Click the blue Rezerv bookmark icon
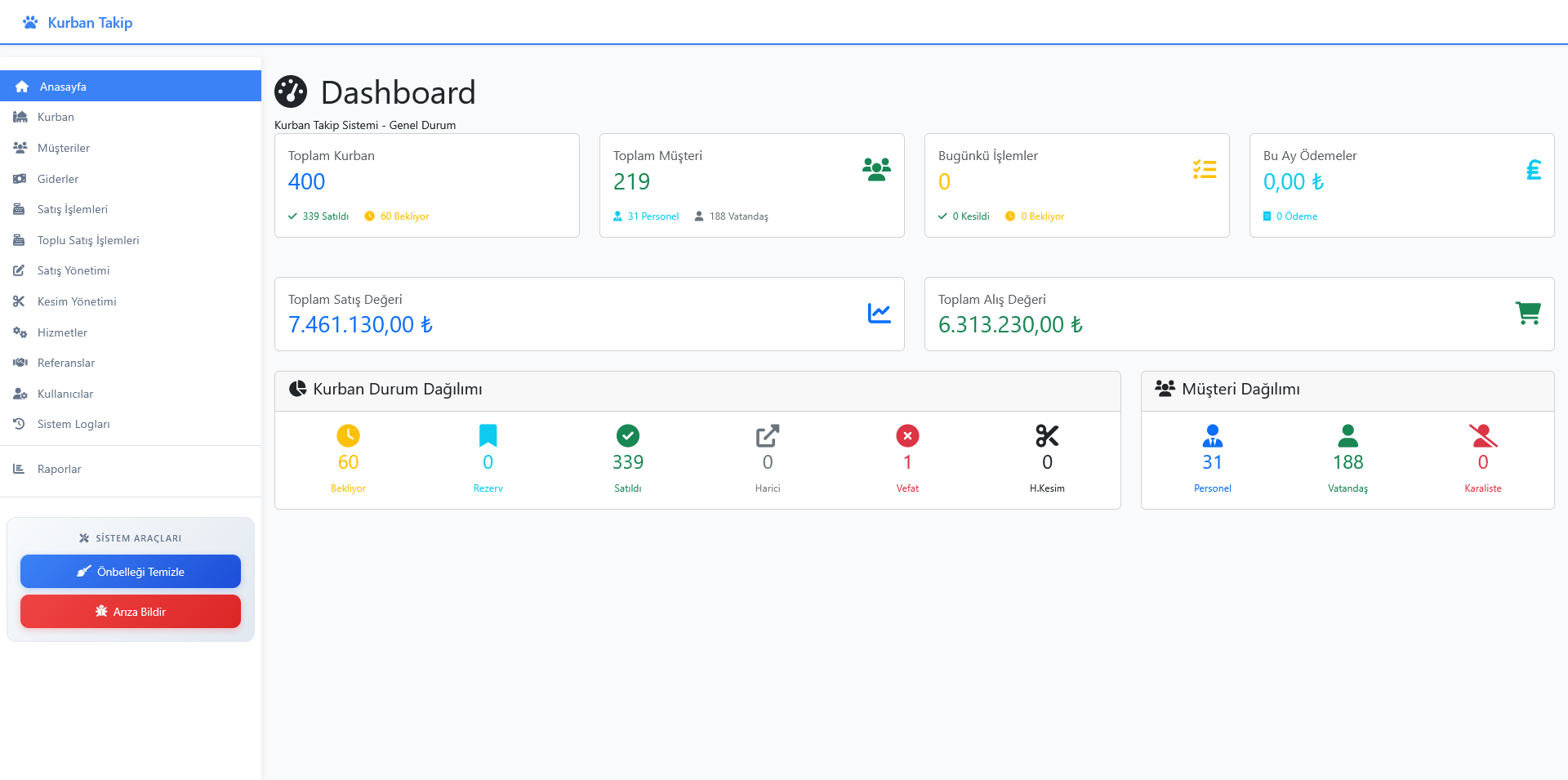 click(488, 436)
